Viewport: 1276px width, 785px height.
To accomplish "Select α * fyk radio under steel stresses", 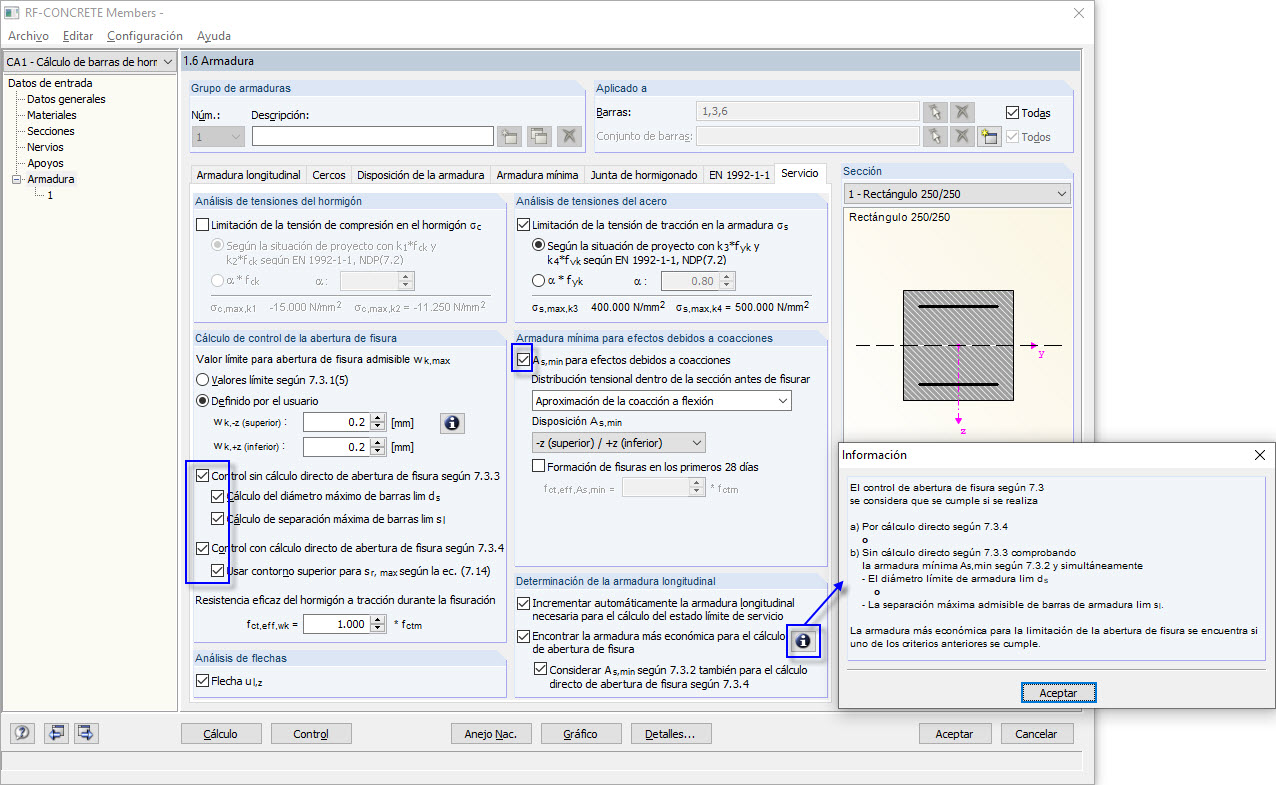I will pos(539,281).
